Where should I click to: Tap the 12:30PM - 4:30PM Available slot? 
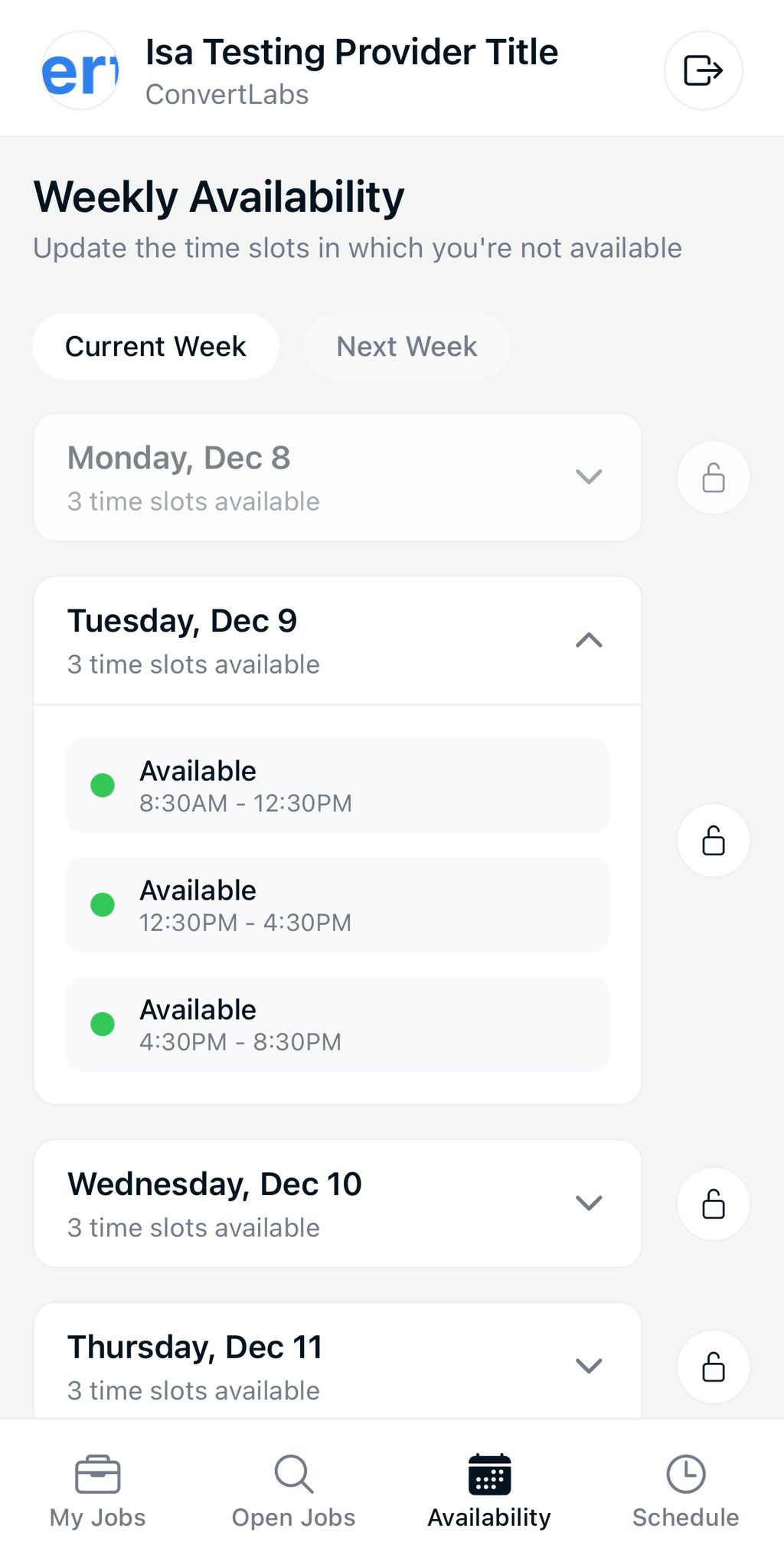click(x=338, y=905)
